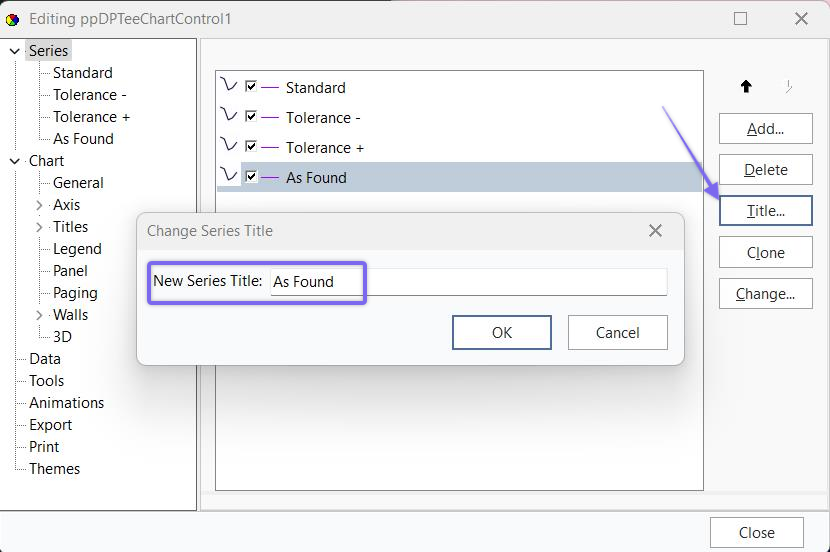Click the TeeChart editor window icon

pyautogui.click(x=14, y=19)
